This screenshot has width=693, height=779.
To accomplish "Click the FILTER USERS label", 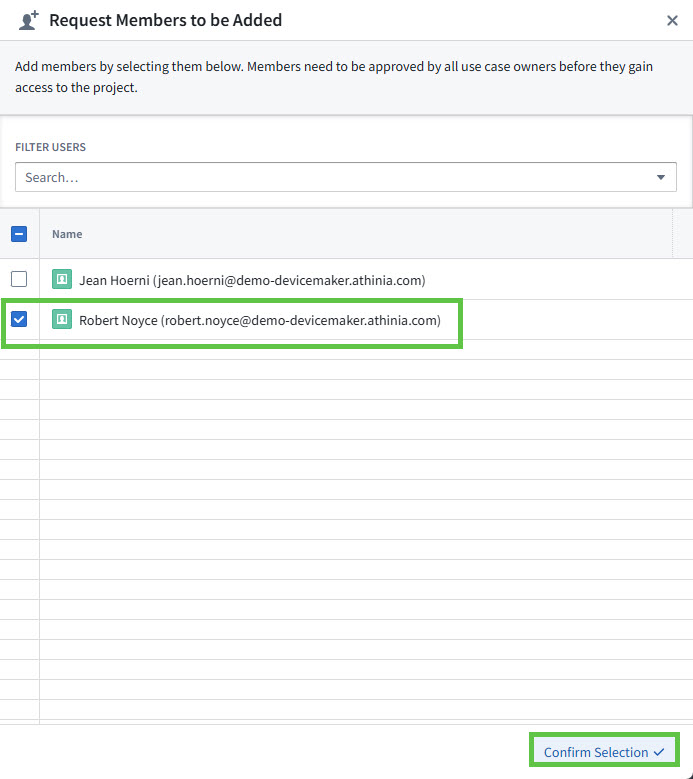I will (50, 147).
